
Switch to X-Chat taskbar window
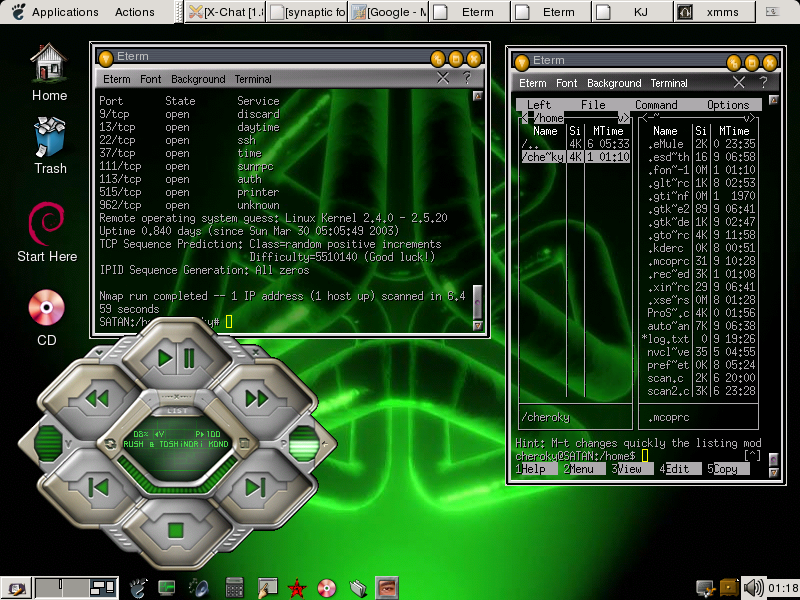click(x=225, y=12)
